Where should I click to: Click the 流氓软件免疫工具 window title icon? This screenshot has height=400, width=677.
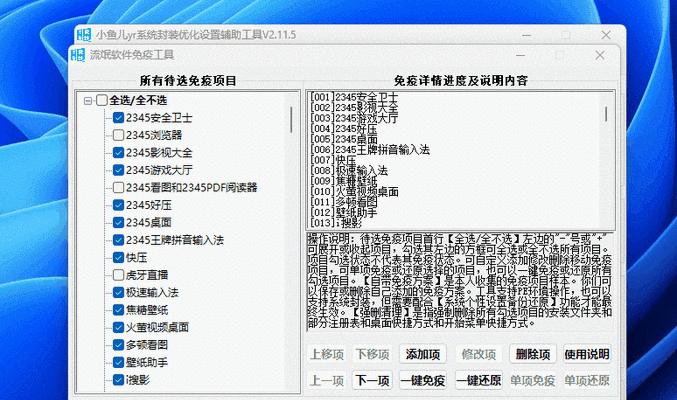[78, 55]
